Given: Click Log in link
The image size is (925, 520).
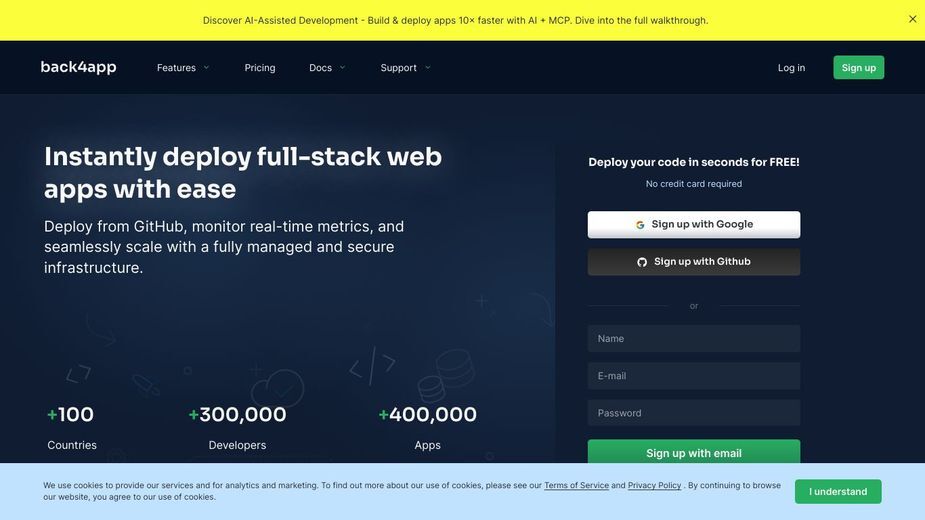Looking at the screenshot, I should pos(791,68).
